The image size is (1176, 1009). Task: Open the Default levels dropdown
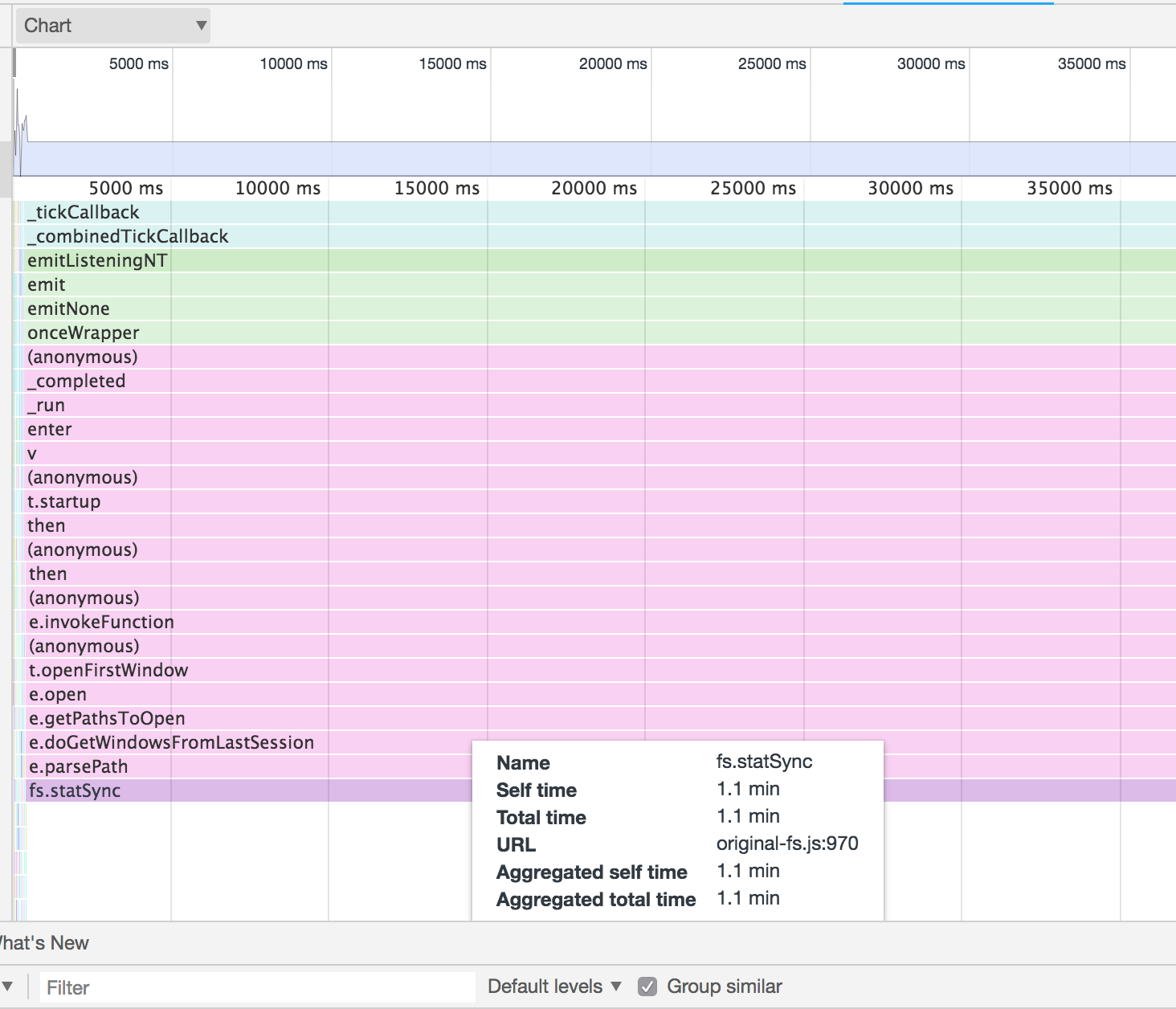(553, 986)
